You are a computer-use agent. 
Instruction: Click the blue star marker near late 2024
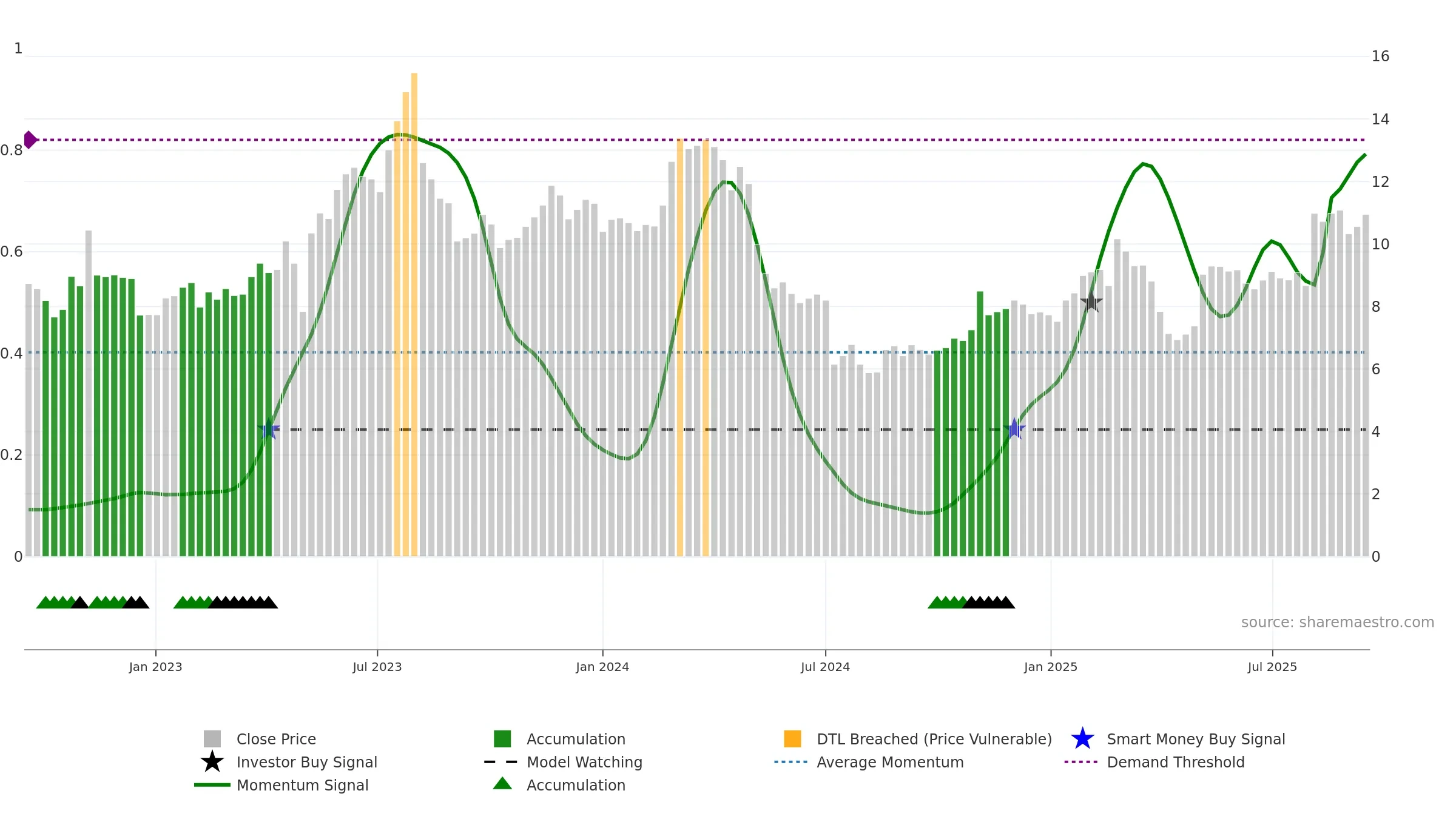1014,429
